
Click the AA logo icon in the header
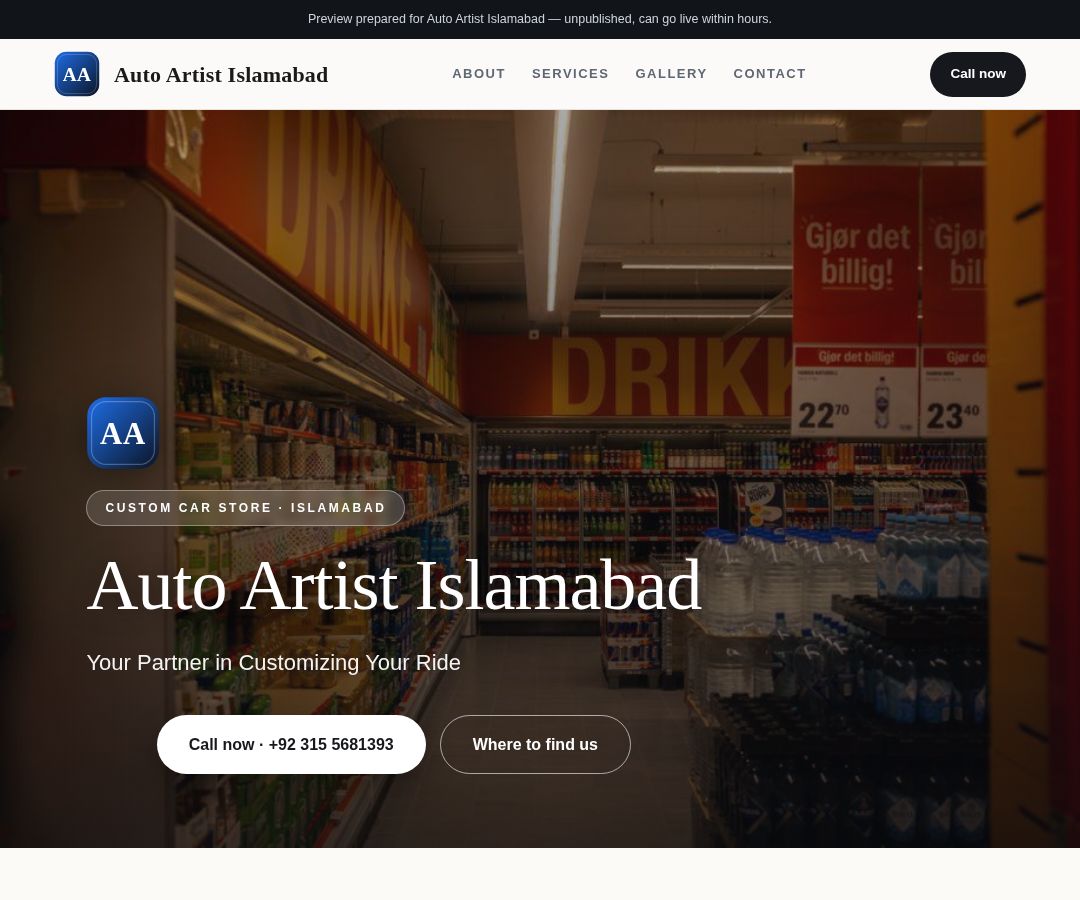pos(77,74)
